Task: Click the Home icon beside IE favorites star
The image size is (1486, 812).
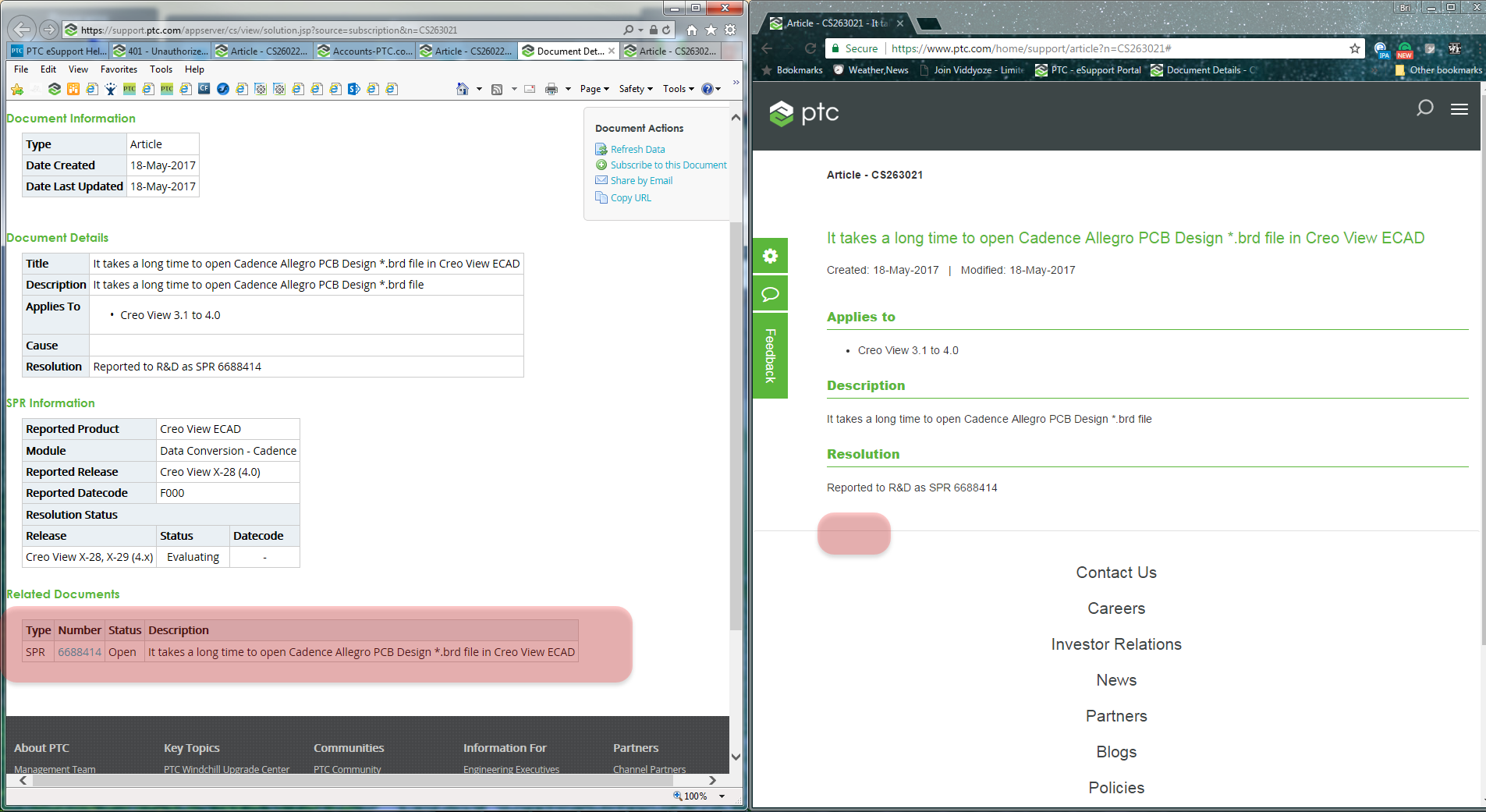Action: 691,30
